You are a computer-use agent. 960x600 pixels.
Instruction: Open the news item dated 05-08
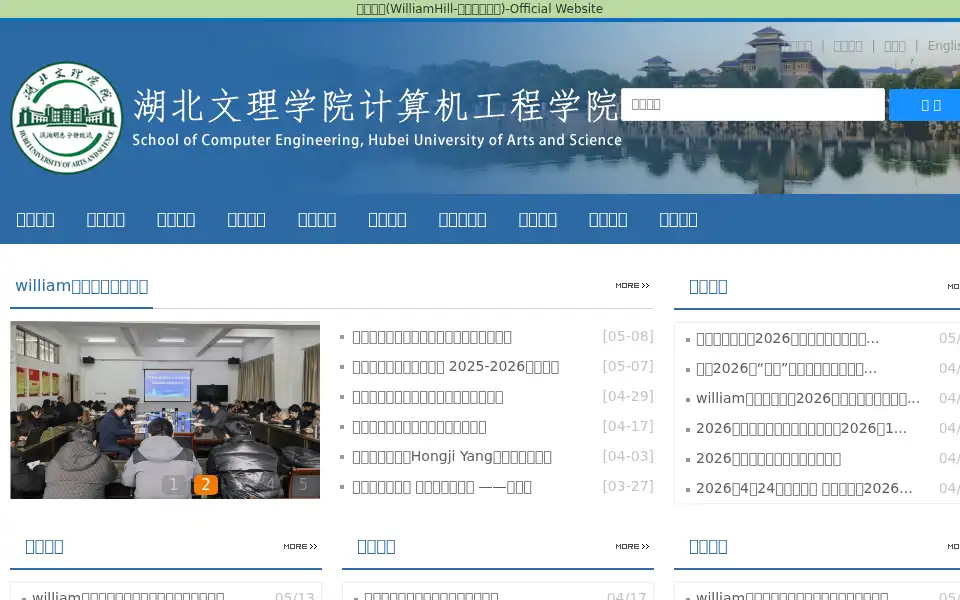point(432,337)
